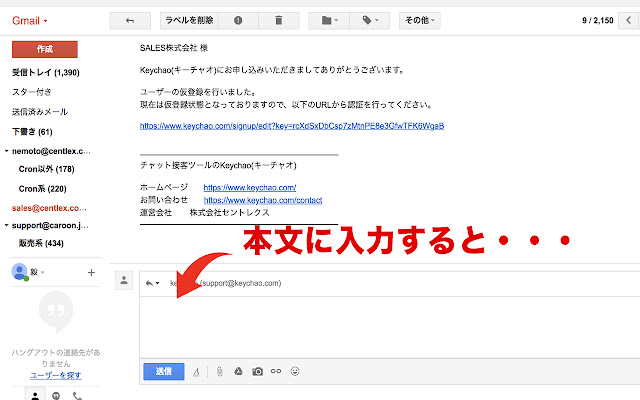640x400 pixels.
Task: Click the insert link icon
Action: point(276,371)
